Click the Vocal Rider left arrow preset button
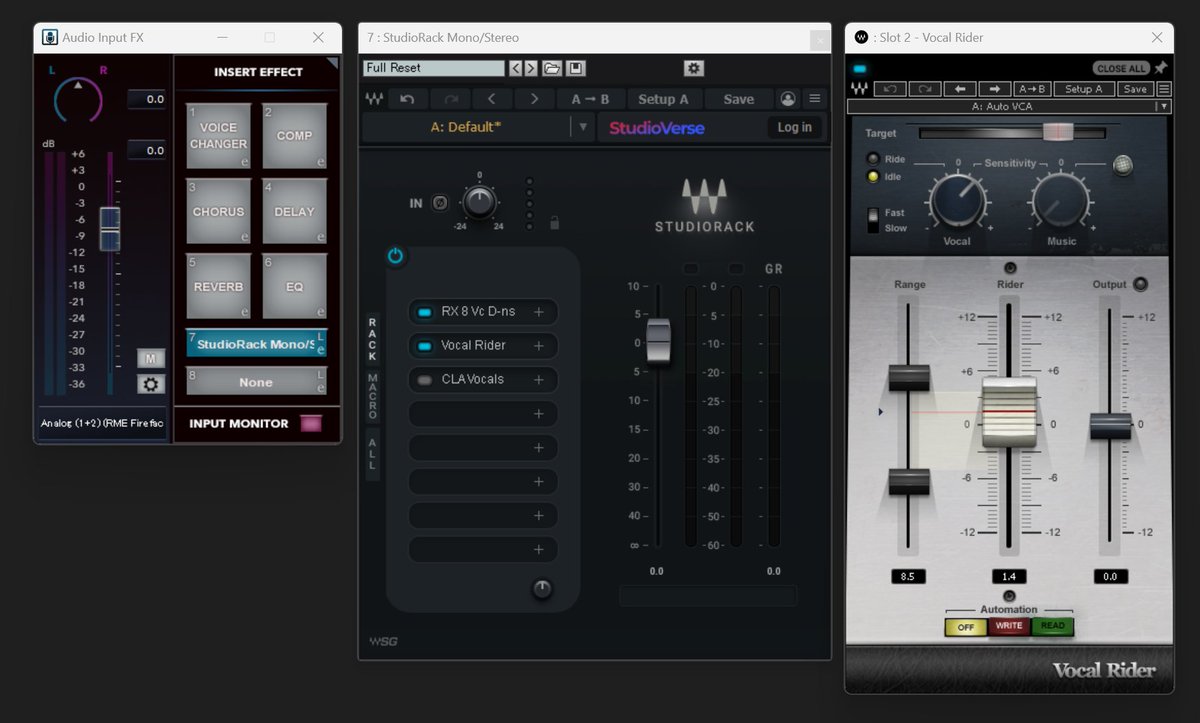Image resolution: width=1200 pixels, height=723 pixels. 960,89
